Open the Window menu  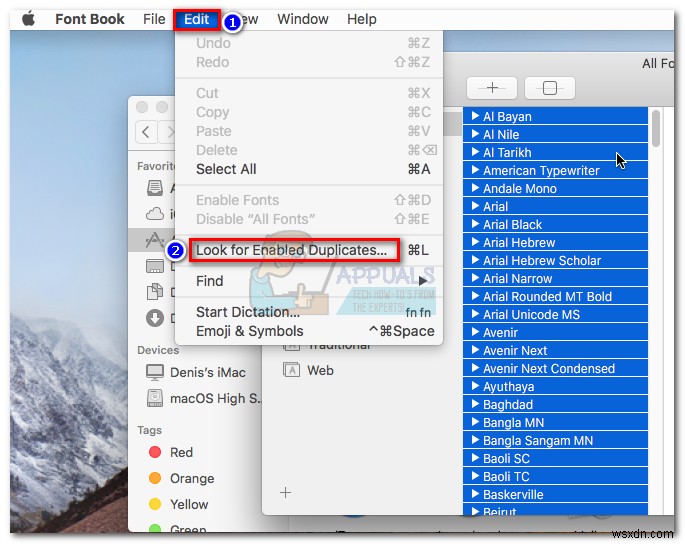click(303, 19)
